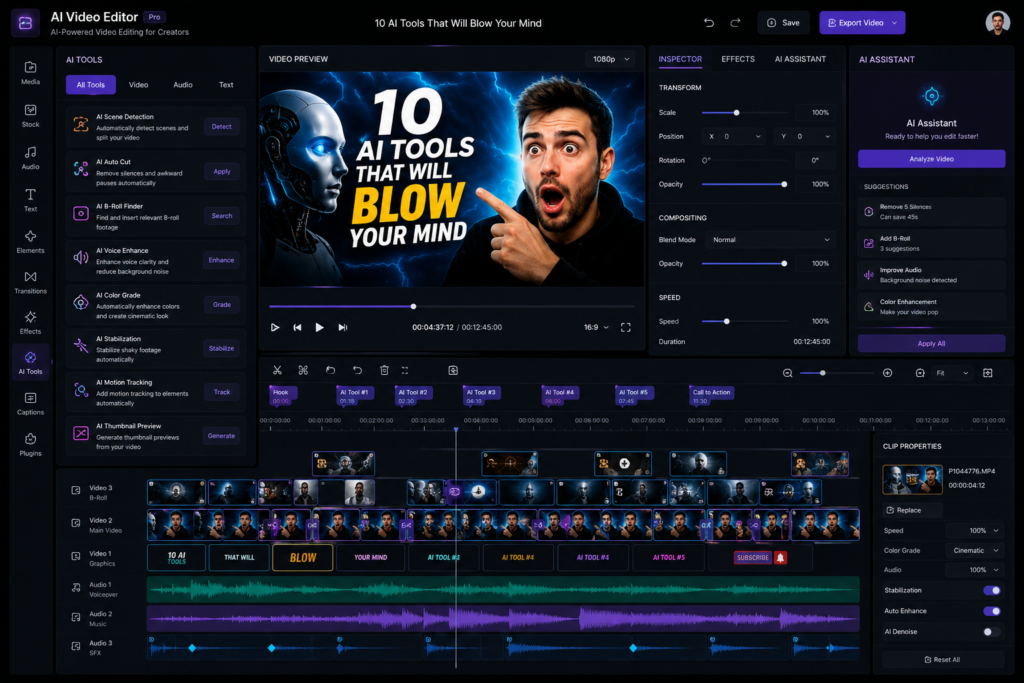
Task: Click Reset All in Clip Properties
Action: [942, 659]
